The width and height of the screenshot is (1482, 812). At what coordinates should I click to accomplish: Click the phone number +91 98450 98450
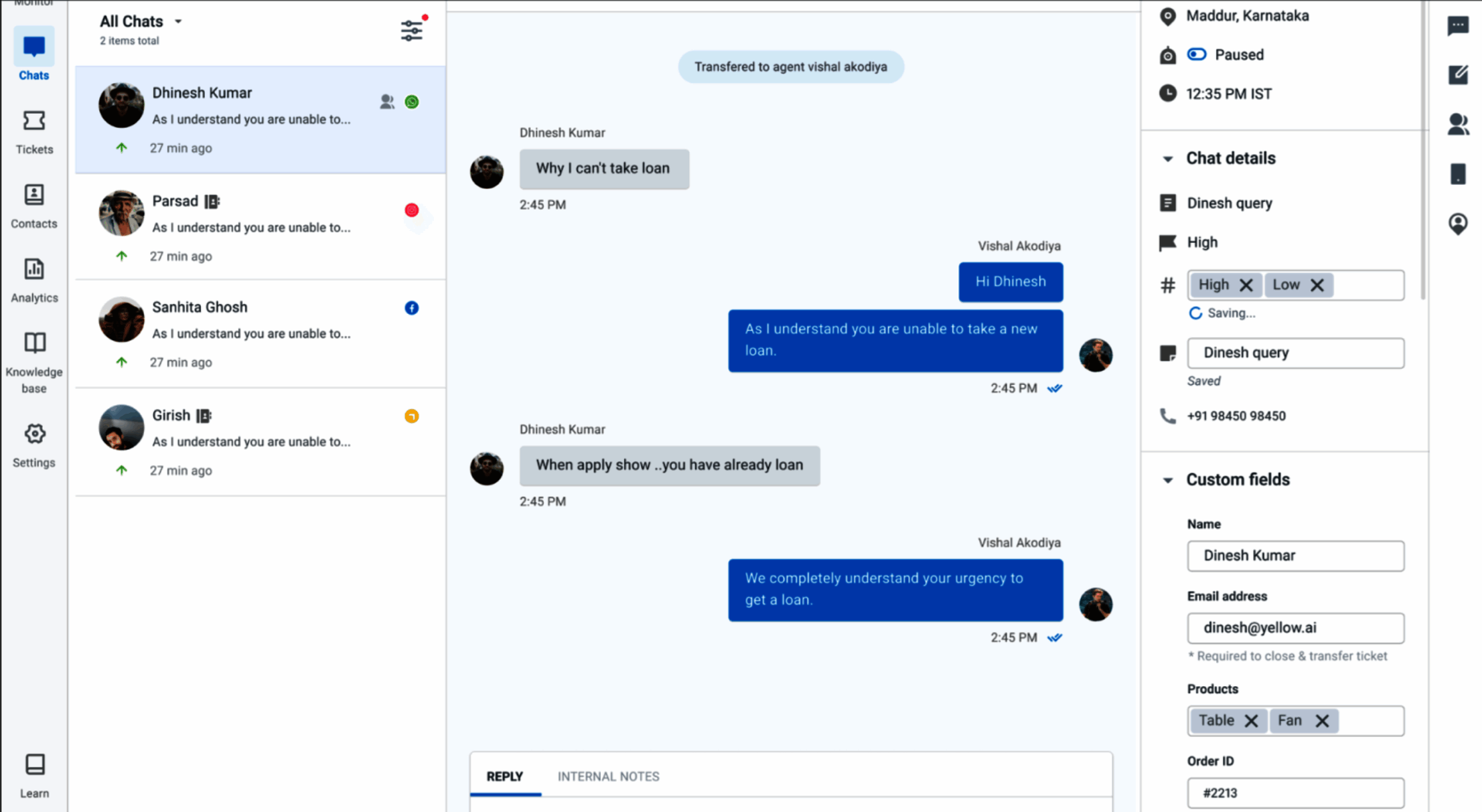(x=1236, y=416)
